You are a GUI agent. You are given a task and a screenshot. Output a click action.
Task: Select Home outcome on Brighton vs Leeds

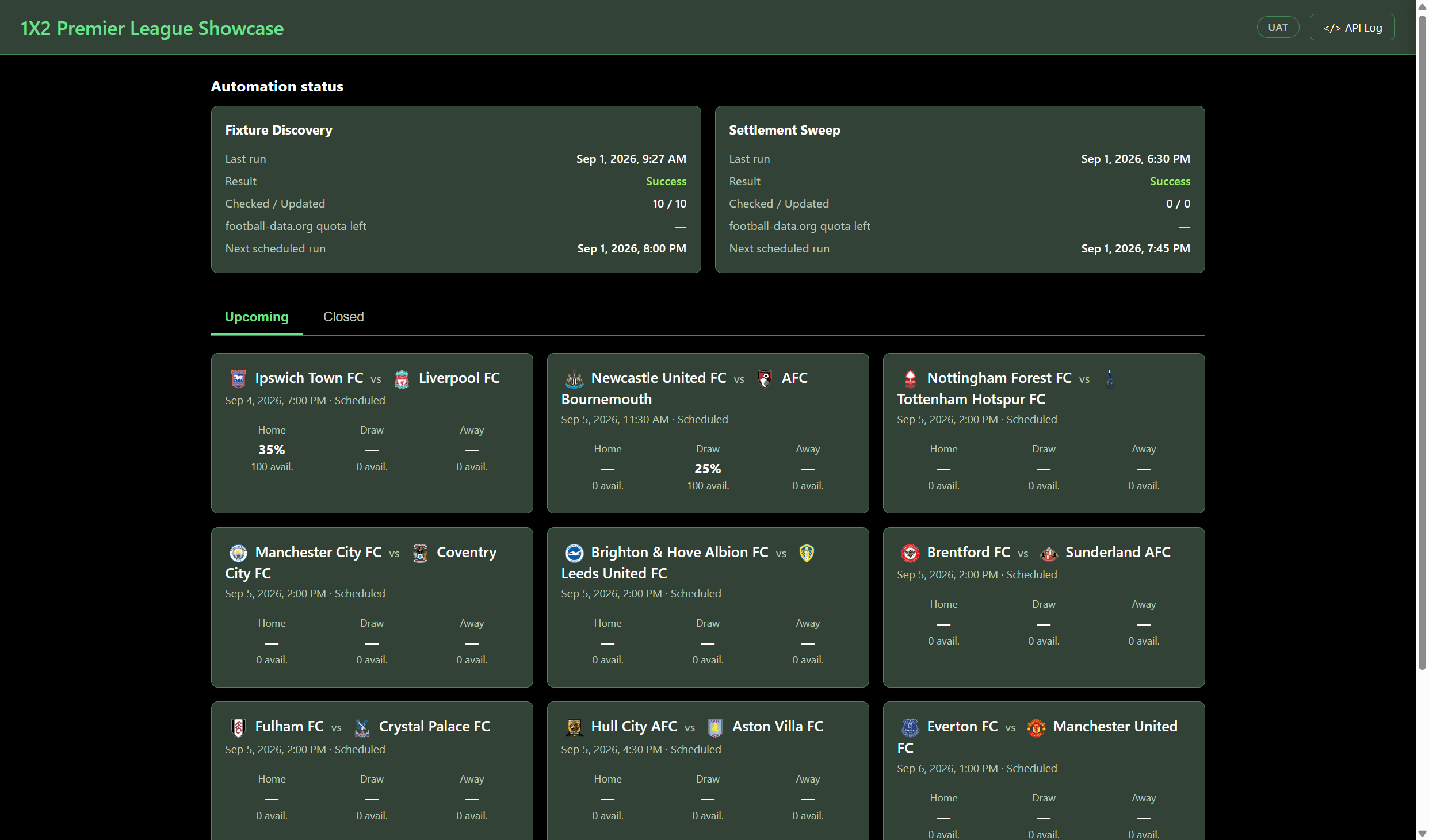click(x=608, y=642)
